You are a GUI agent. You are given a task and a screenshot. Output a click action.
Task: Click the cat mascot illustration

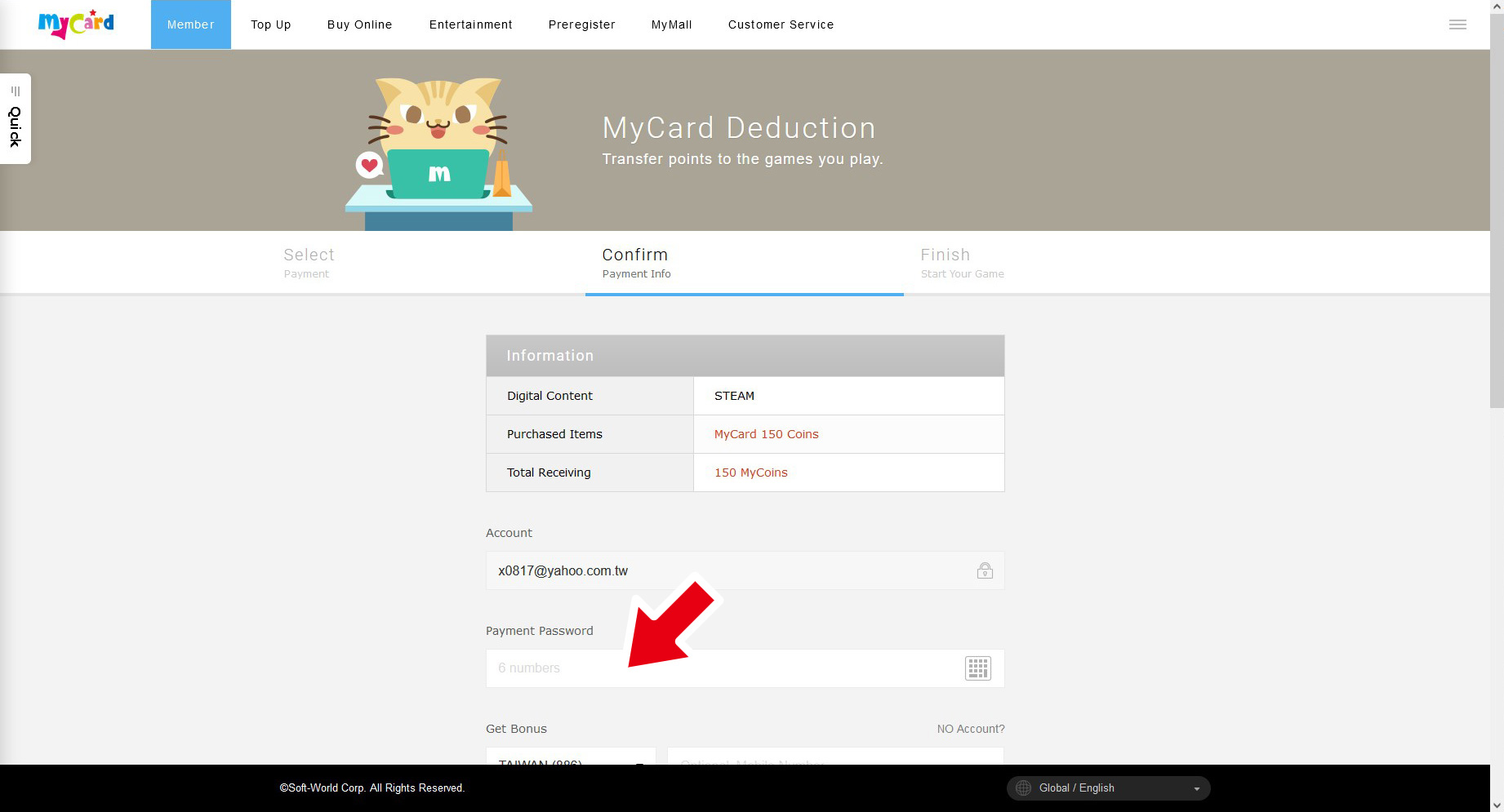pos(438,153)
